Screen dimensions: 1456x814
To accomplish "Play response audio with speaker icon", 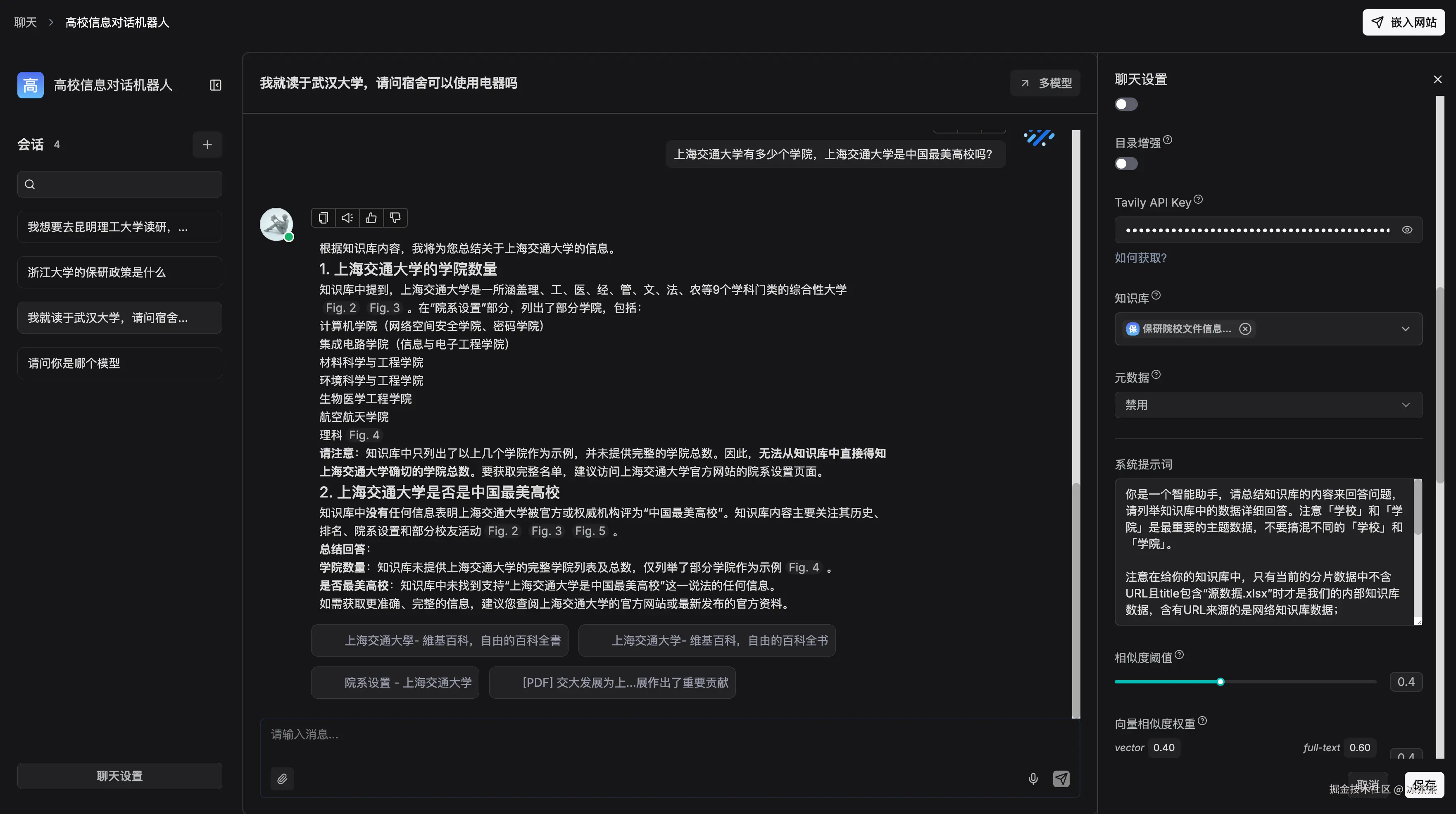I will coord(347,218).
